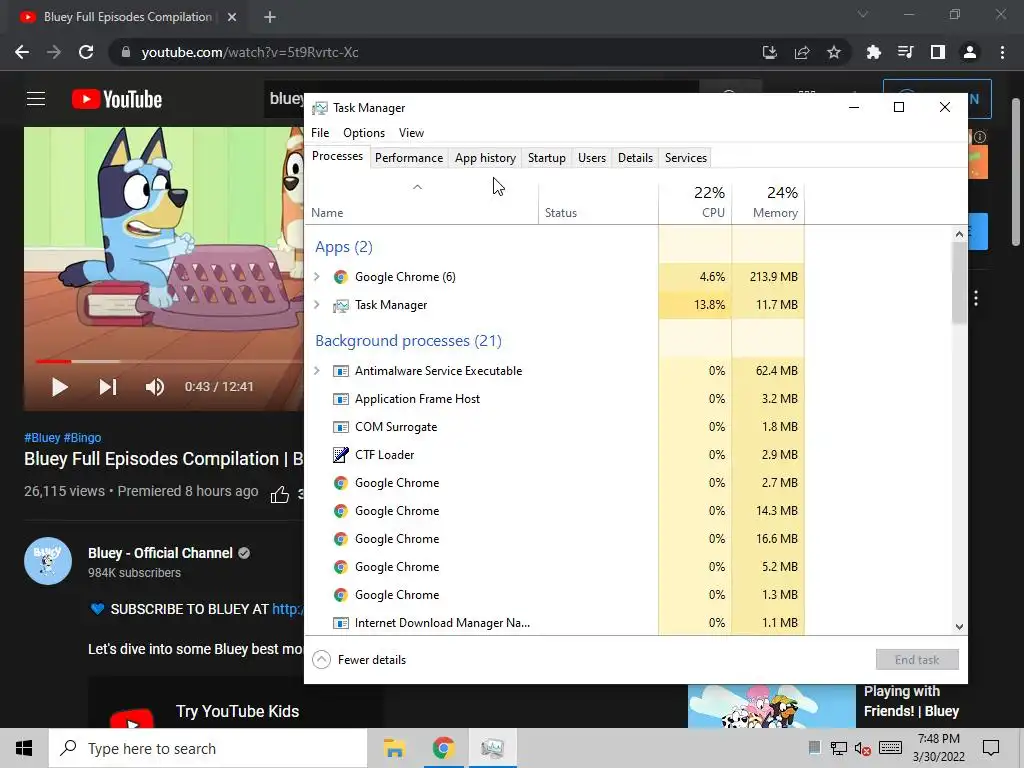This screenshot has height=768, width=1024.
Task: Open File menu in Task Manager
Action: (320, 133)
